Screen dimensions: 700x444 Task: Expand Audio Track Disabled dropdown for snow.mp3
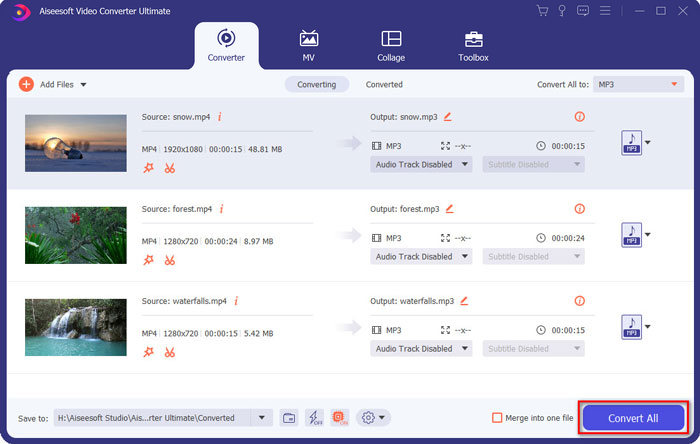click(421, 164)
